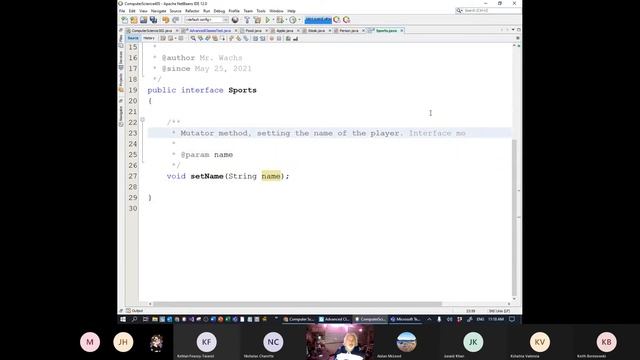The image size is (640, 360).
Task: Collapse the Javadoc comment fold at line 22
Action: 142,120
